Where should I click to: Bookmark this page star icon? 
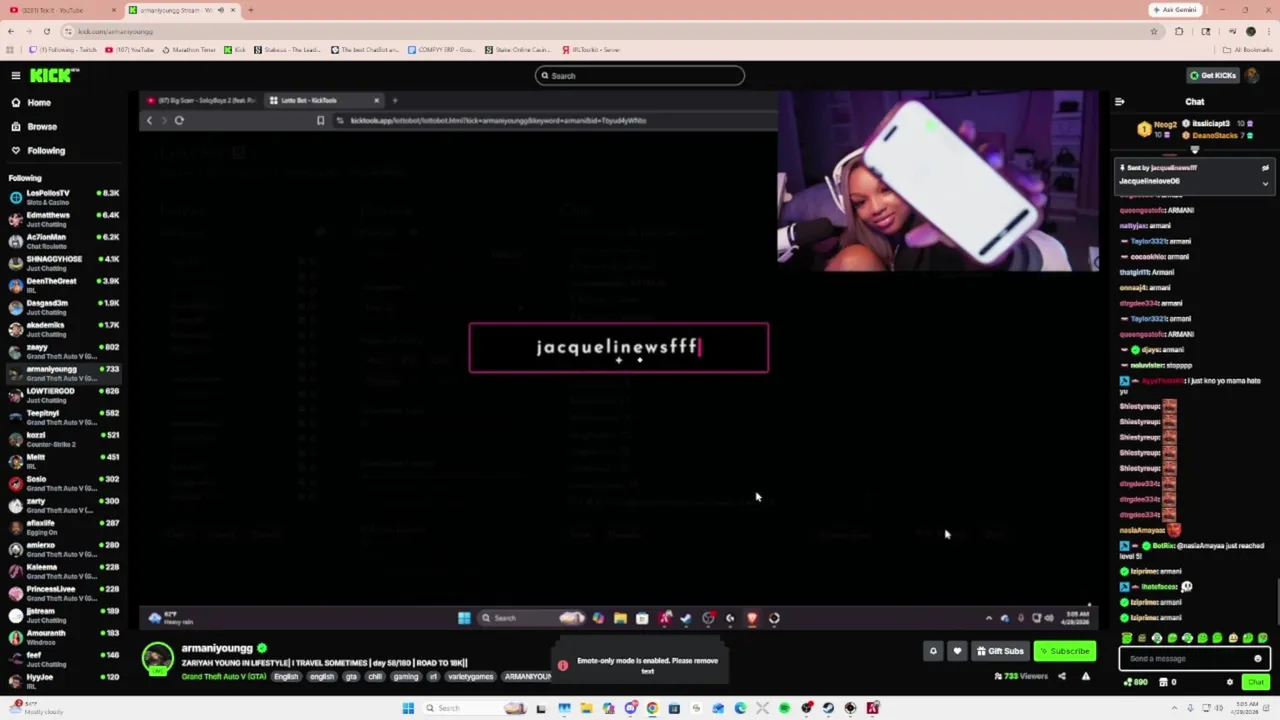1153,31
